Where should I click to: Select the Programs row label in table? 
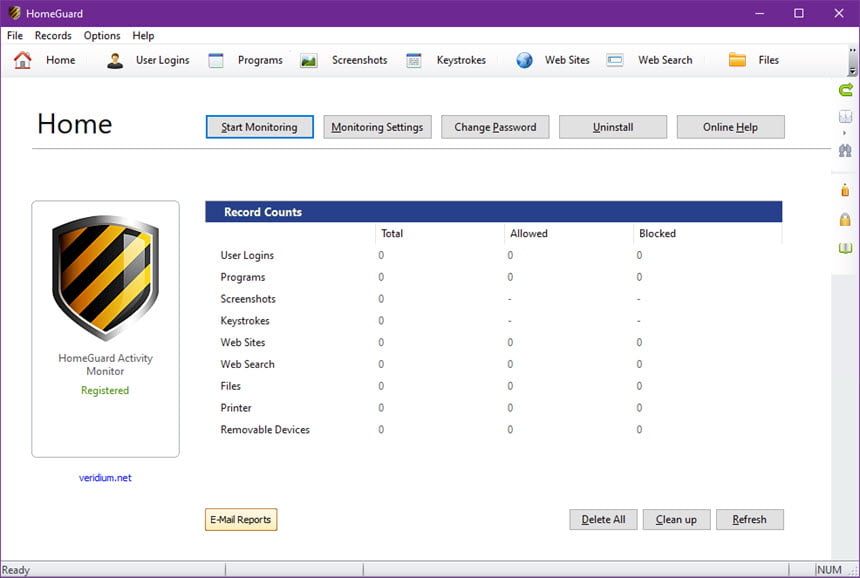[x=242, y=277]
